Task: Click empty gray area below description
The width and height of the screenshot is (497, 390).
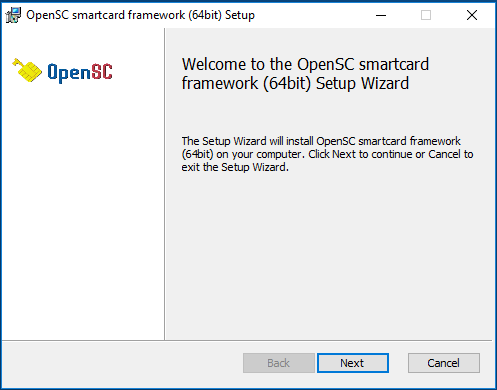Action: 328,257
